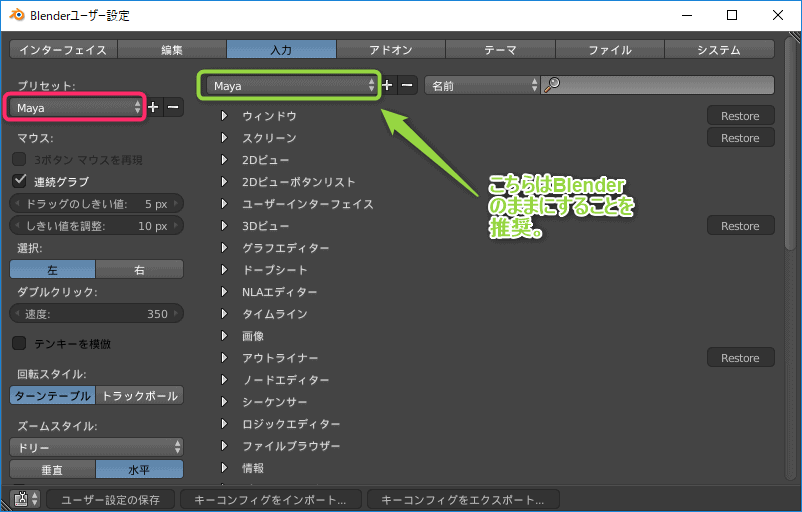Click the minus icon beside left Maya preset

(173, 107)
